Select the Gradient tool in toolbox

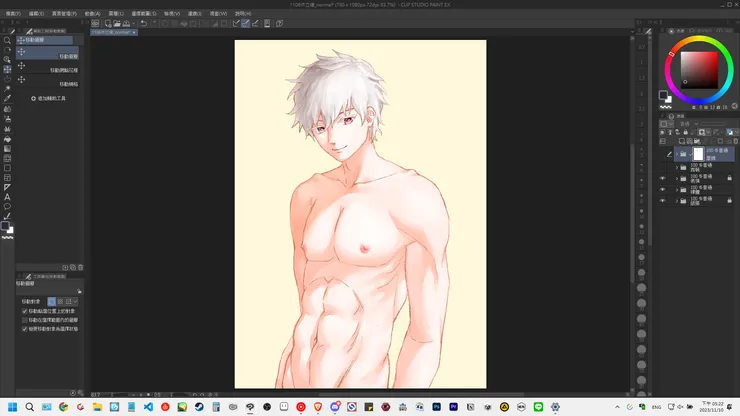point(7,149)
